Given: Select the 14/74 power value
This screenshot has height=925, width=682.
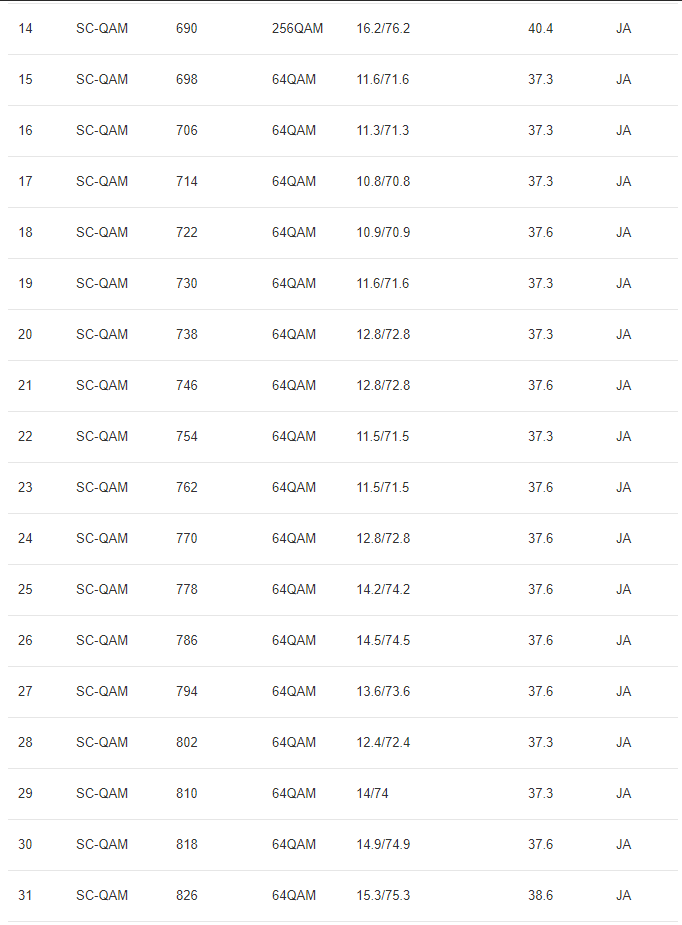Looking at the screenshot, I should click(x=372, y=793).
